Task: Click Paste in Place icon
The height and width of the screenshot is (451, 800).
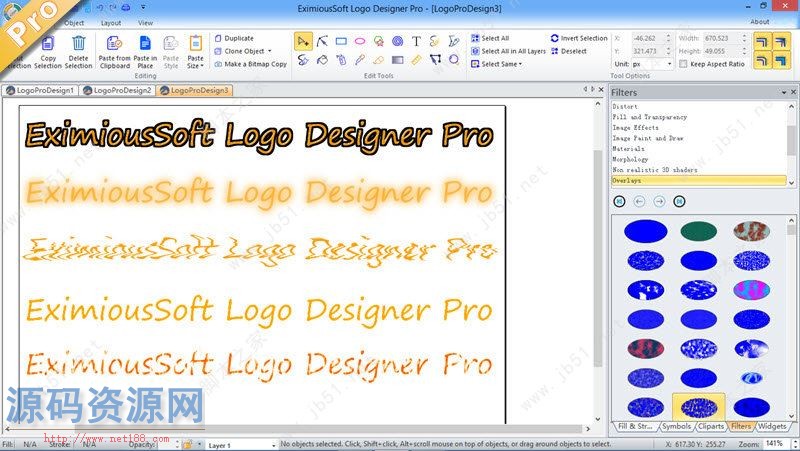Action: coord(145,43)
